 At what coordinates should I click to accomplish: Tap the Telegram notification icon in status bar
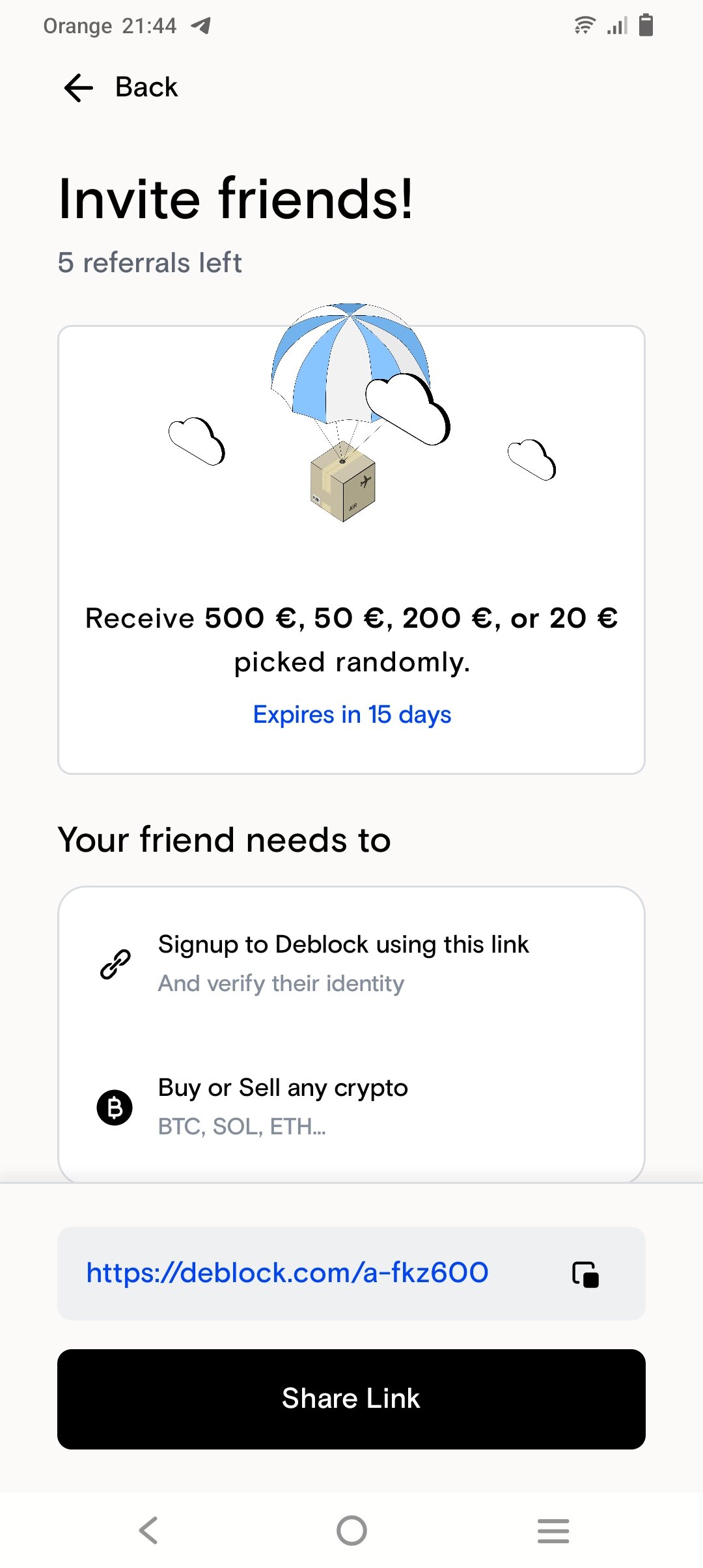tap(200, 25)
